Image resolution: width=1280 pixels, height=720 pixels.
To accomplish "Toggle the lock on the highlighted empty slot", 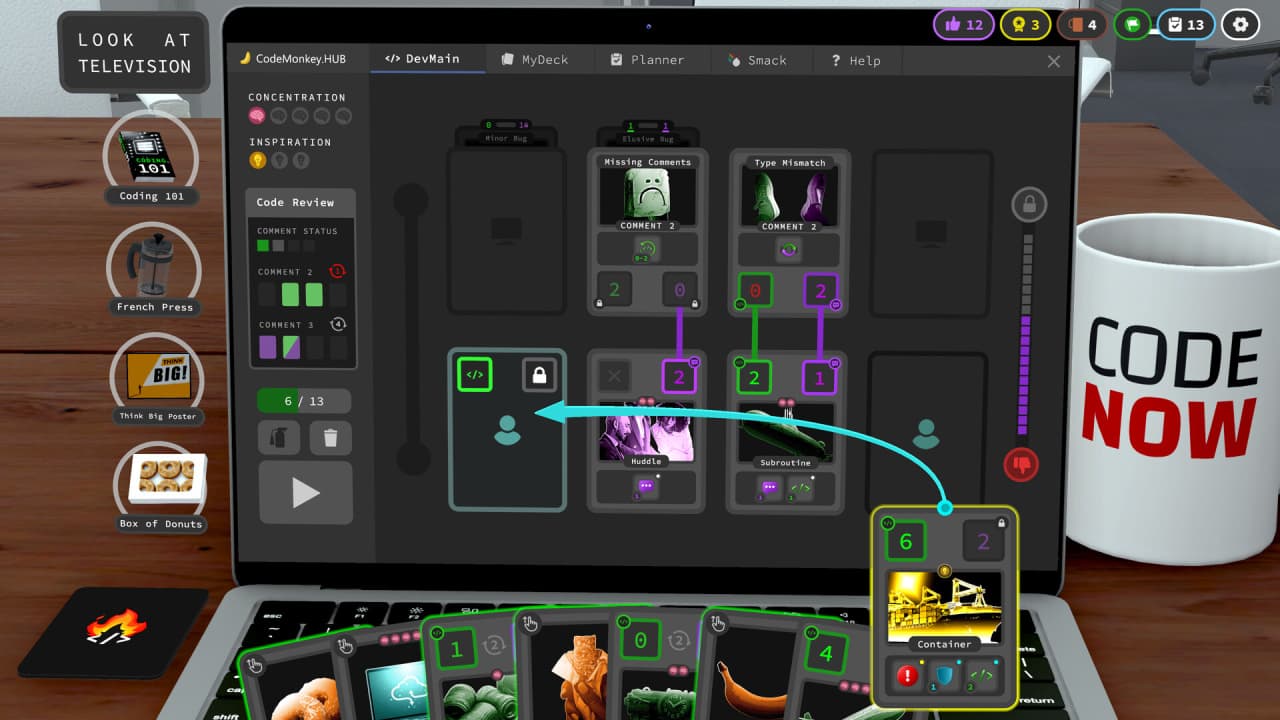I will [x=539, y=376].
